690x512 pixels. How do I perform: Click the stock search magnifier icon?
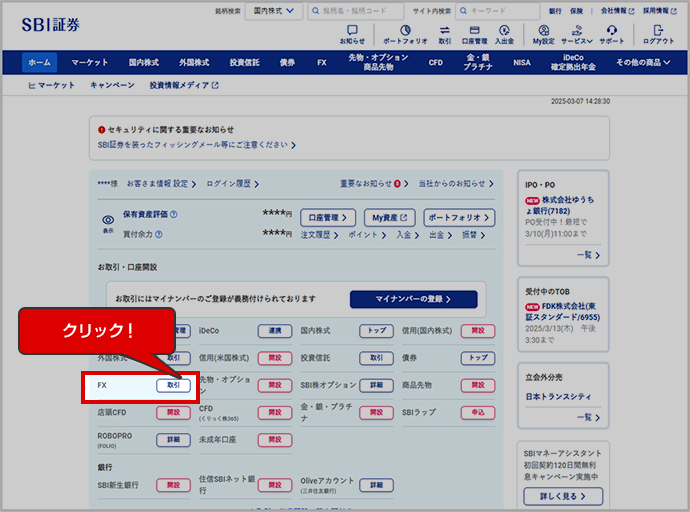tap(316, 11)
